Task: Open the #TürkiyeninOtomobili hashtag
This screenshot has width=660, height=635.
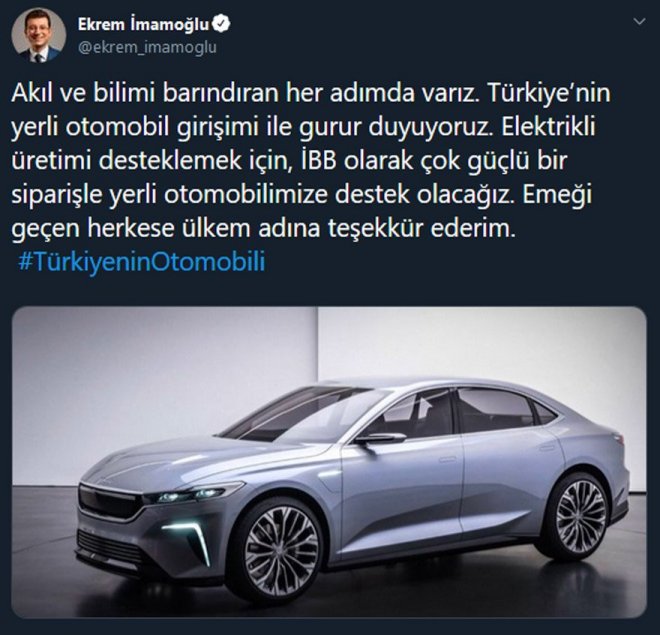Action: click(x=142, y=261)
